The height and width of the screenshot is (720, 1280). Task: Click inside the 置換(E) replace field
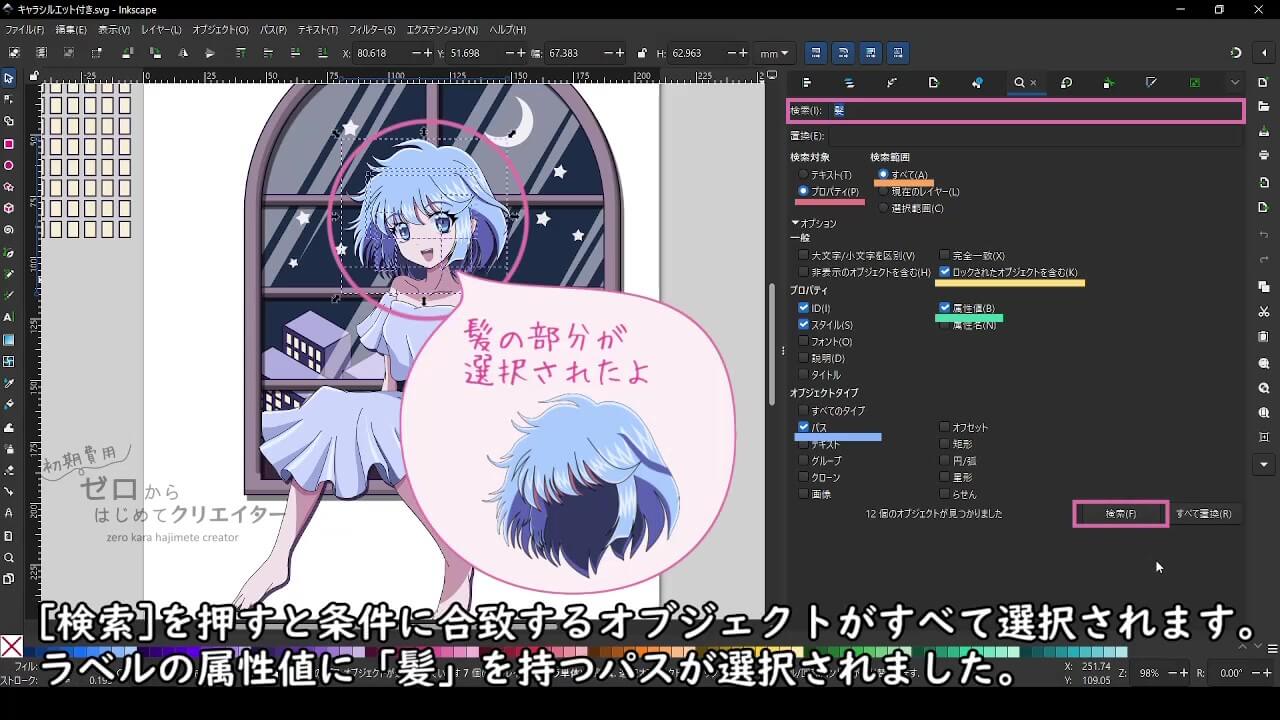pyautogui.click(x=1034, y=136)
